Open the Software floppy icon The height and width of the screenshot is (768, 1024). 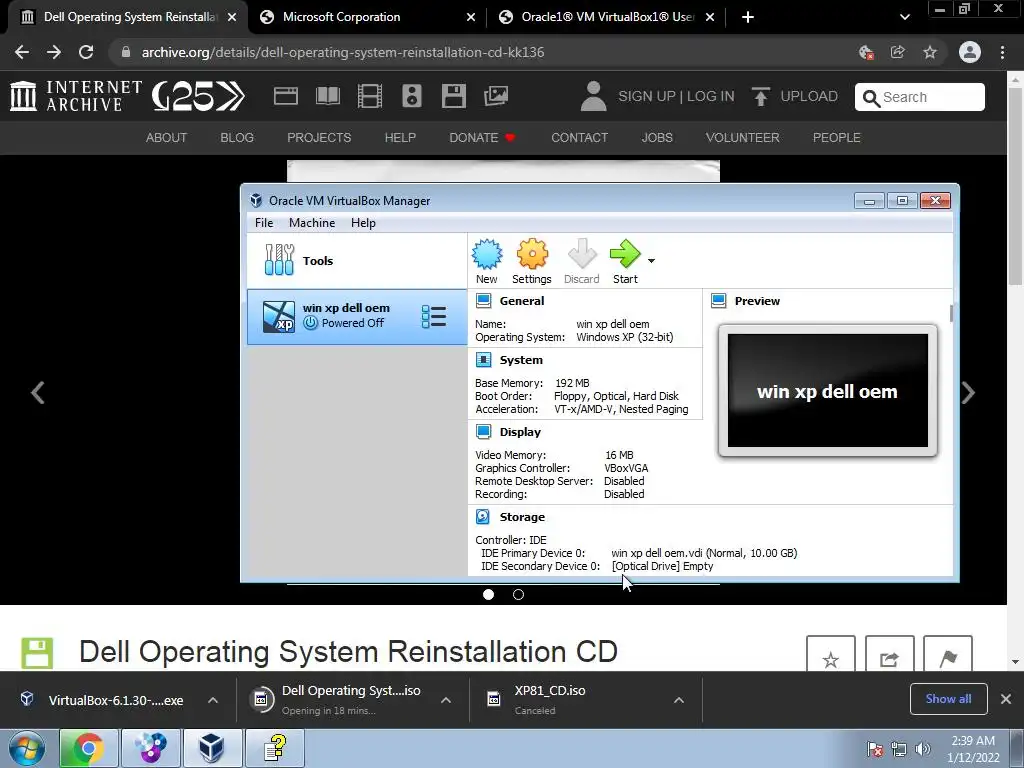(x=454, y=96)
